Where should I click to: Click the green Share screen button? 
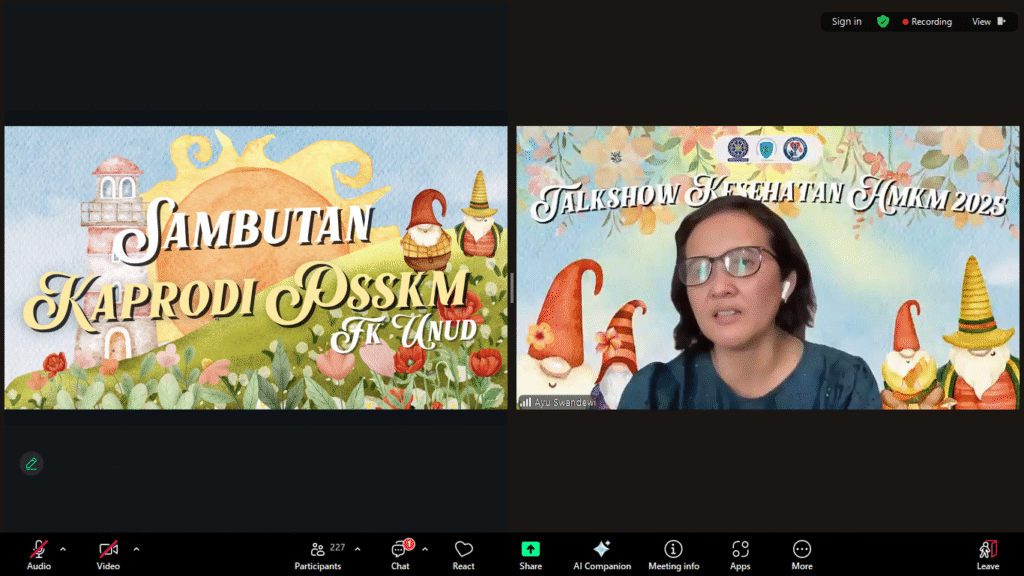coord(530,554)
